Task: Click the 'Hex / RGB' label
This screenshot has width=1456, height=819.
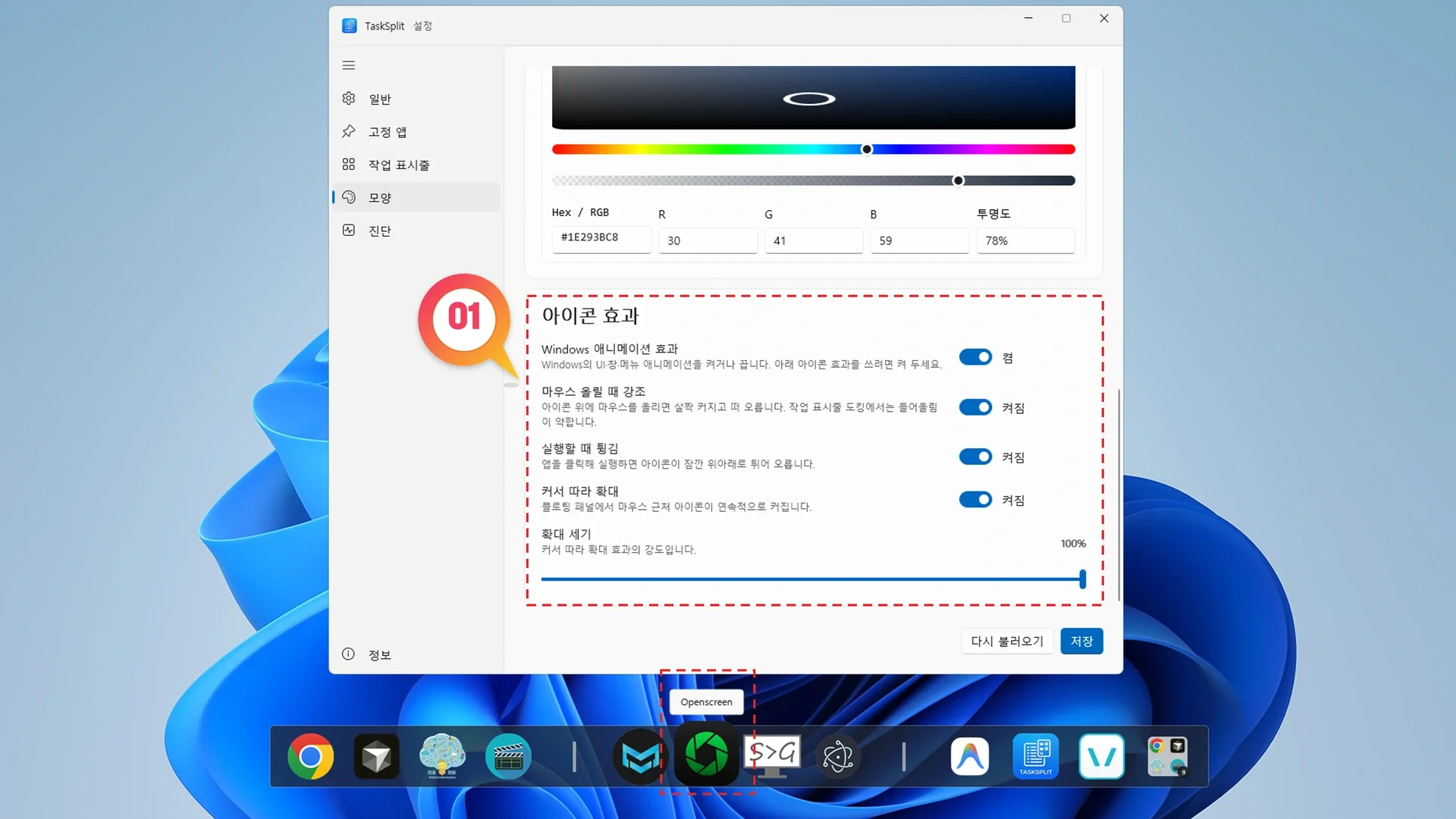Action: (580, 212)
